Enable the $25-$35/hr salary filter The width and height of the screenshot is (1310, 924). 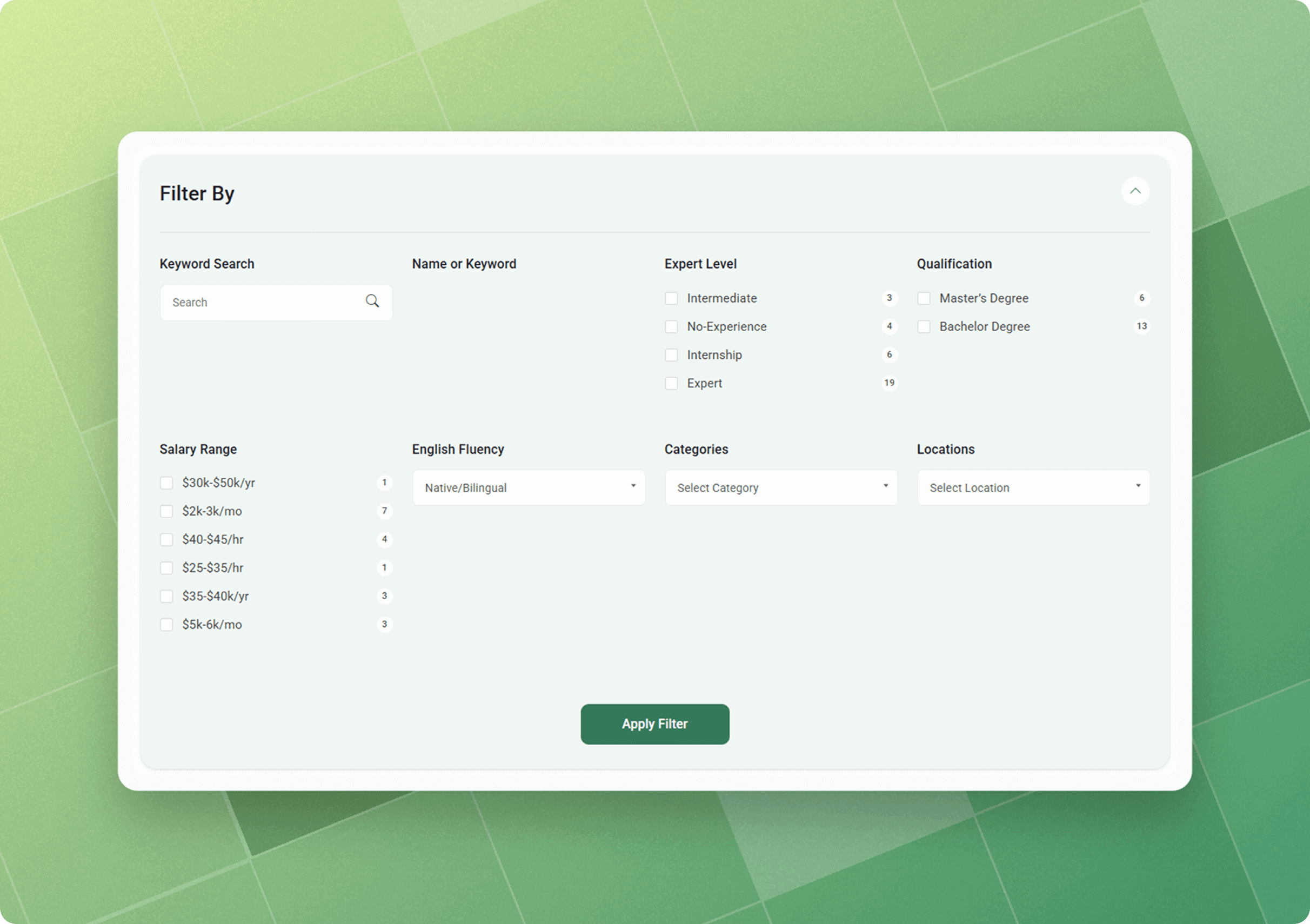(166, 568)
